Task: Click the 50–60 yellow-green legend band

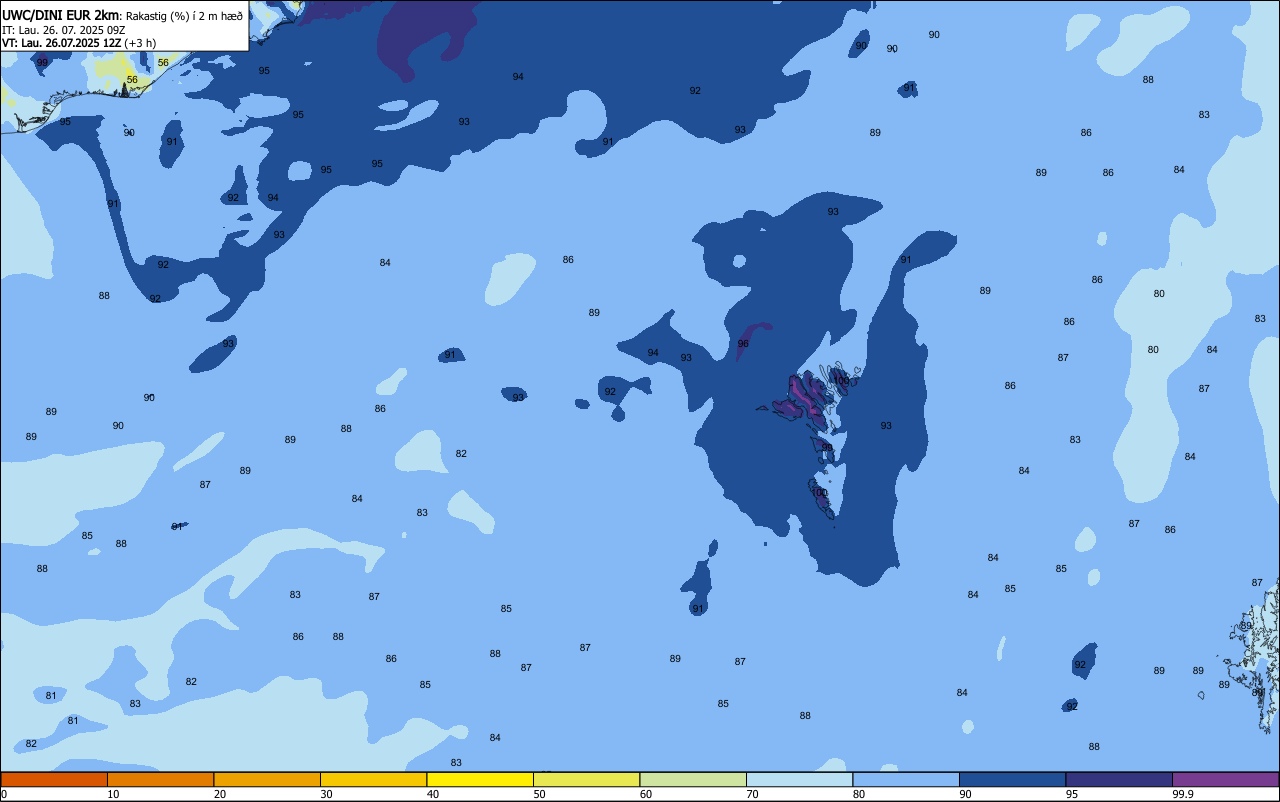Action: [586, 779]
